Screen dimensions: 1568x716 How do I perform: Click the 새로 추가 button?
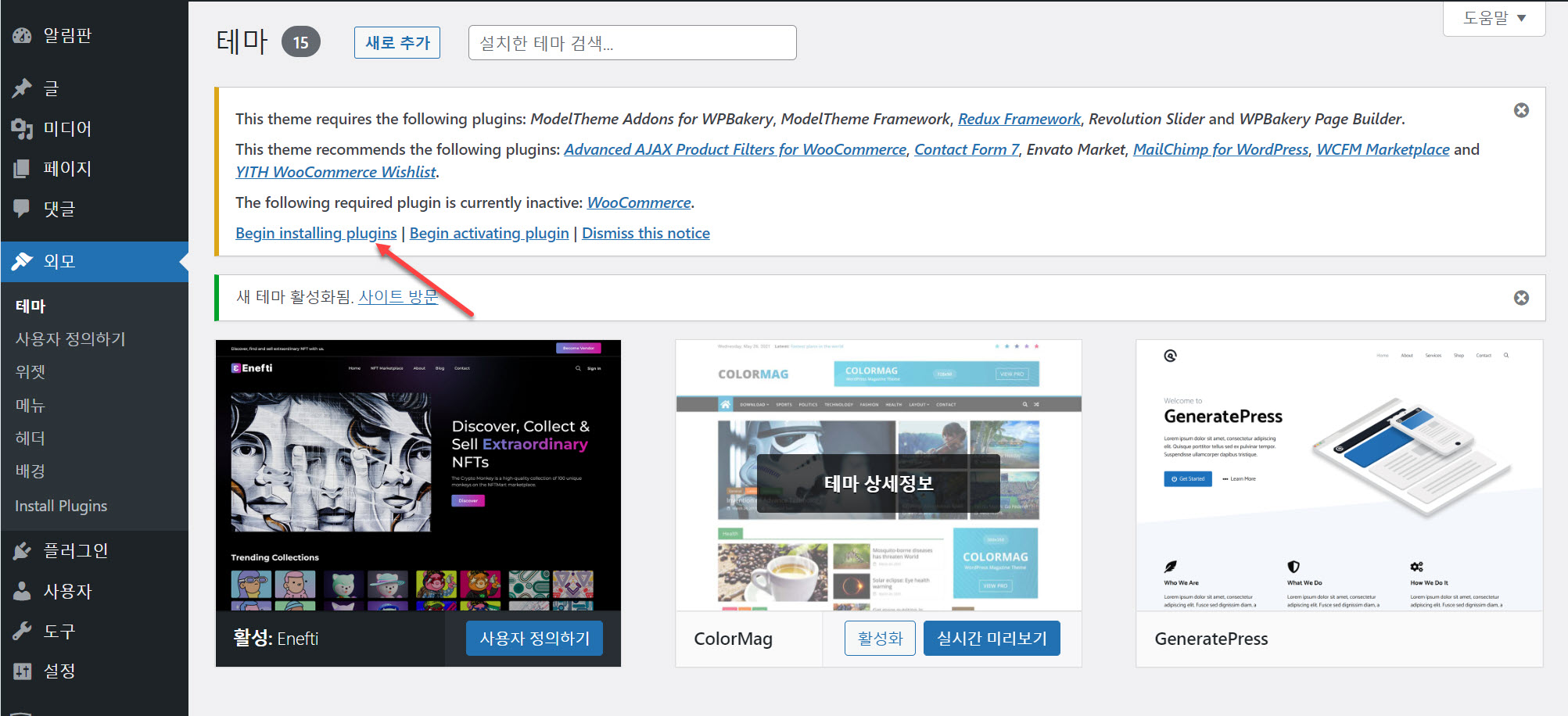pos(397,42)
